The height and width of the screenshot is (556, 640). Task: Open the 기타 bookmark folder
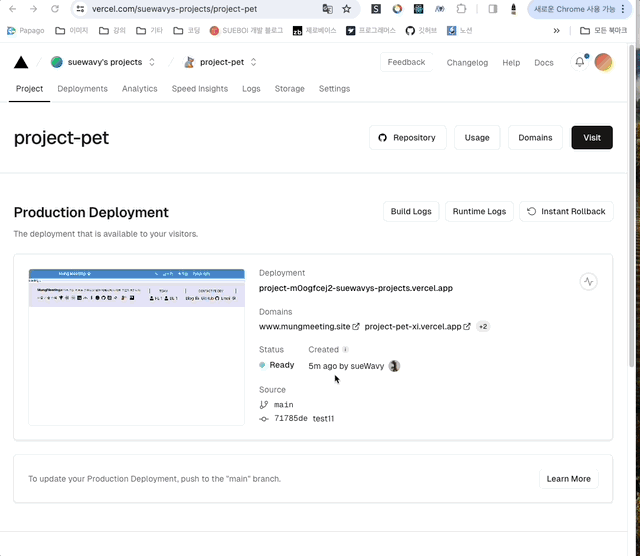(x=149, y=31)
